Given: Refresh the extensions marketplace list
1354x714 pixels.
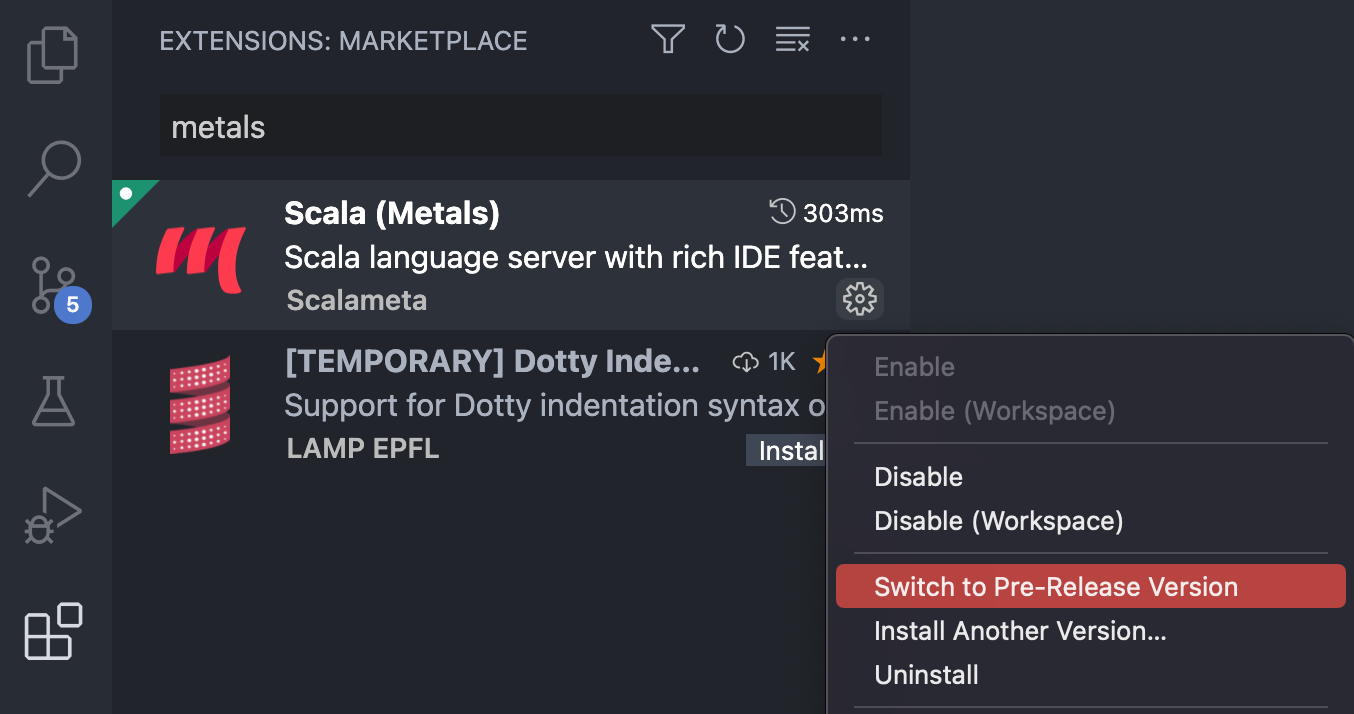Looking at the screenshot, I should tap(729, 39).
